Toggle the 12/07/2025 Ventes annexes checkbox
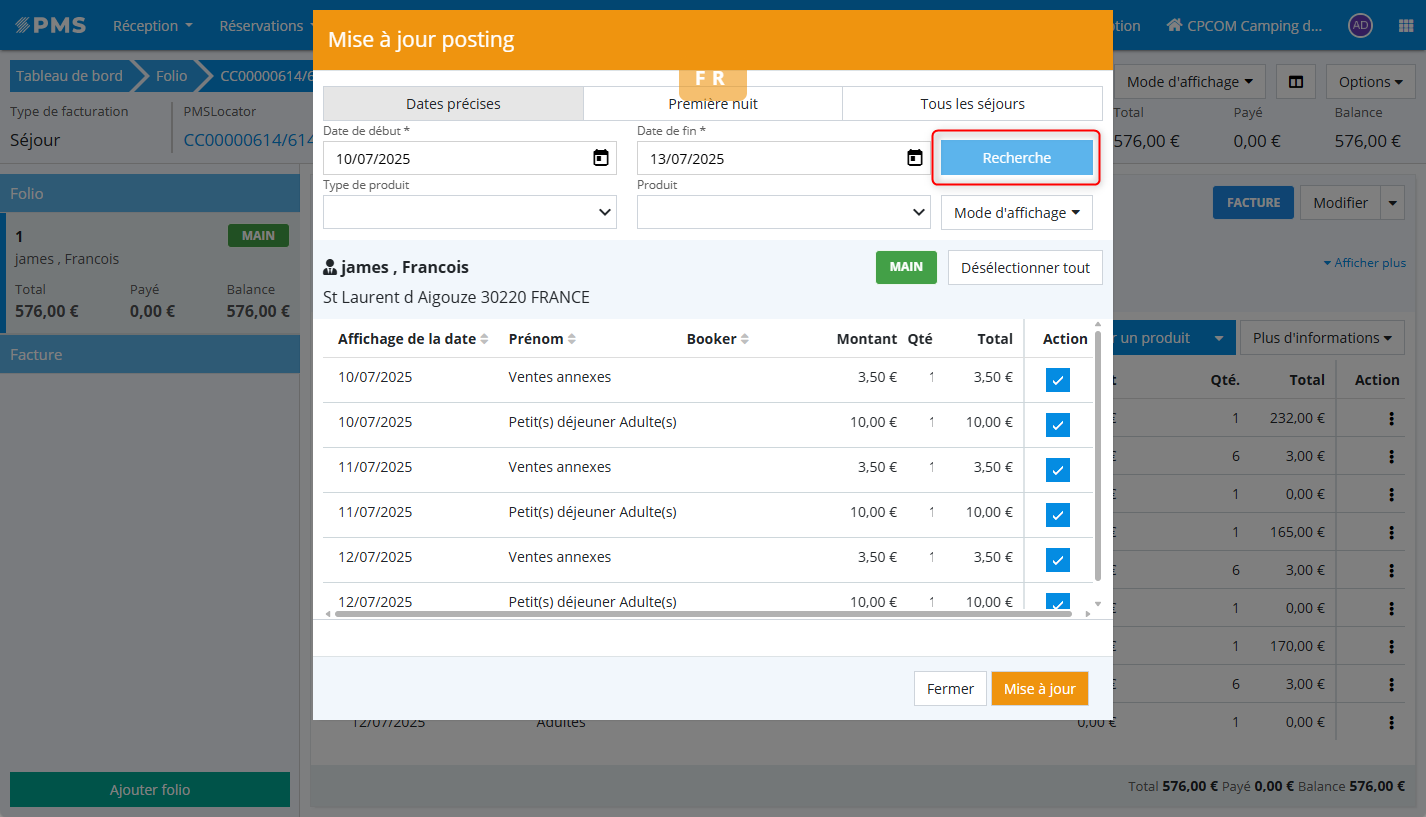Image resolution: width=1426 pixels, height=817 pixels. (x=1057, y=560)
